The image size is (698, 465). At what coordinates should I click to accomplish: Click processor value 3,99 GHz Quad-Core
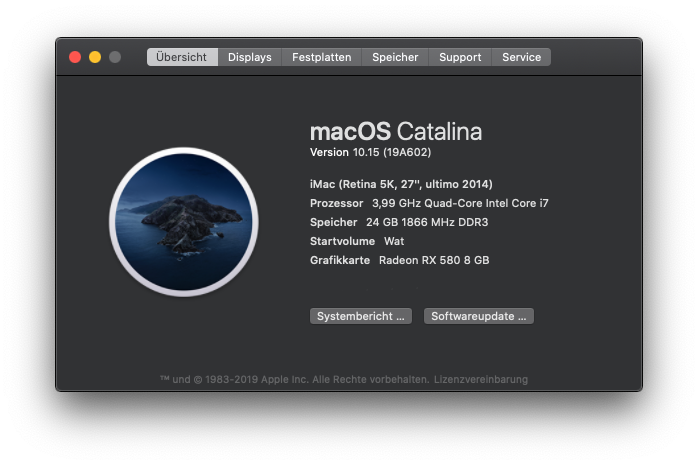point(460,203)
